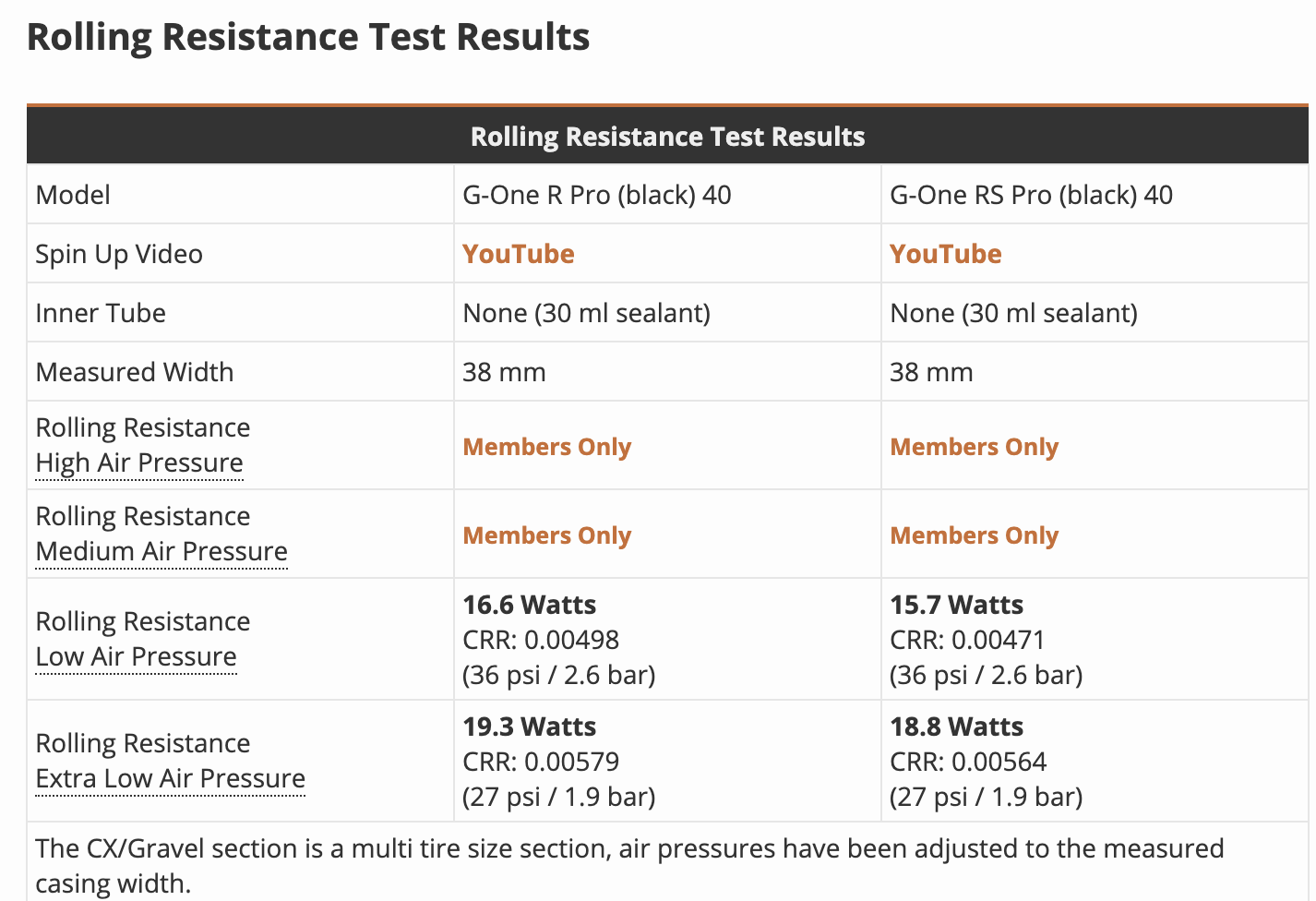Viewport: 1316px width, 901px height.
Task: Click the page heading above the table
Action: tap(308, 37)
